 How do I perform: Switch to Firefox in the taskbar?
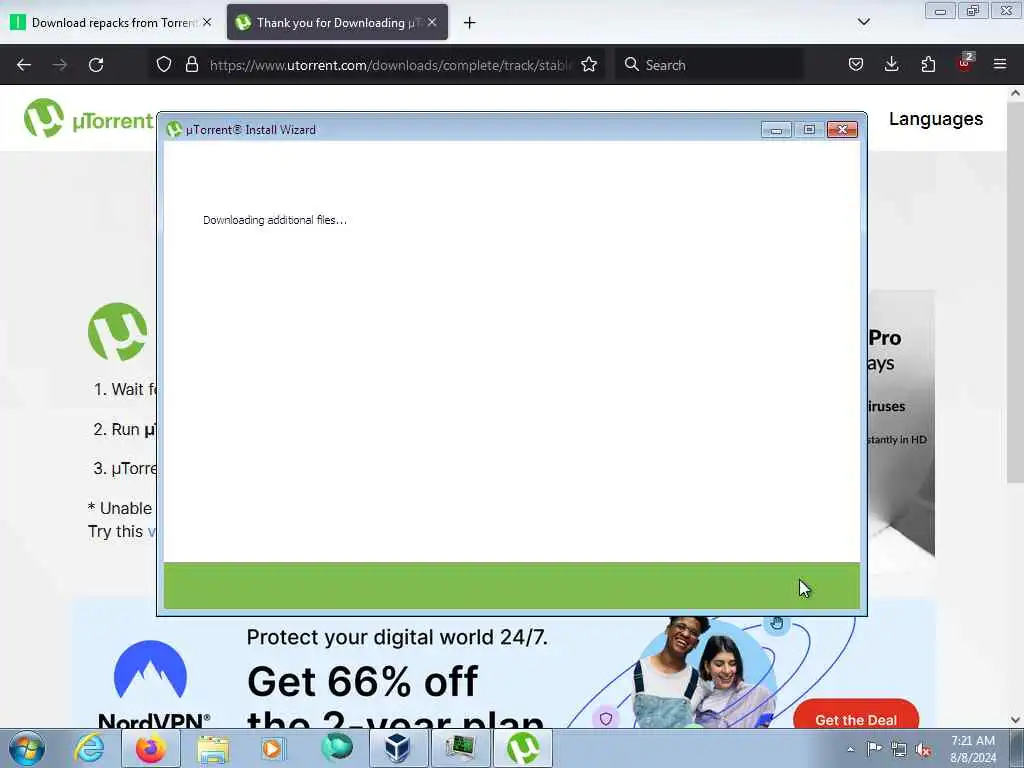pyautogui.click(x=151, y=748)
